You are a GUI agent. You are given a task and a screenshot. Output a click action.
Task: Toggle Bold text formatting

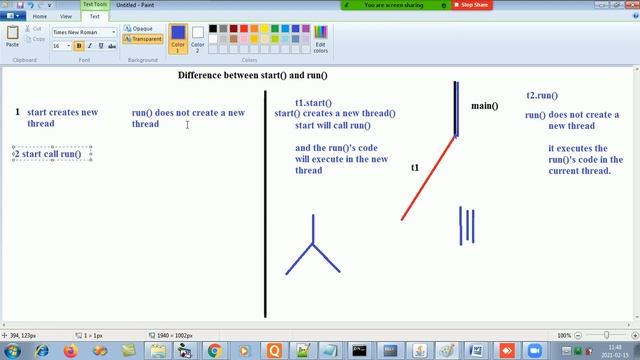coord(79,46)
